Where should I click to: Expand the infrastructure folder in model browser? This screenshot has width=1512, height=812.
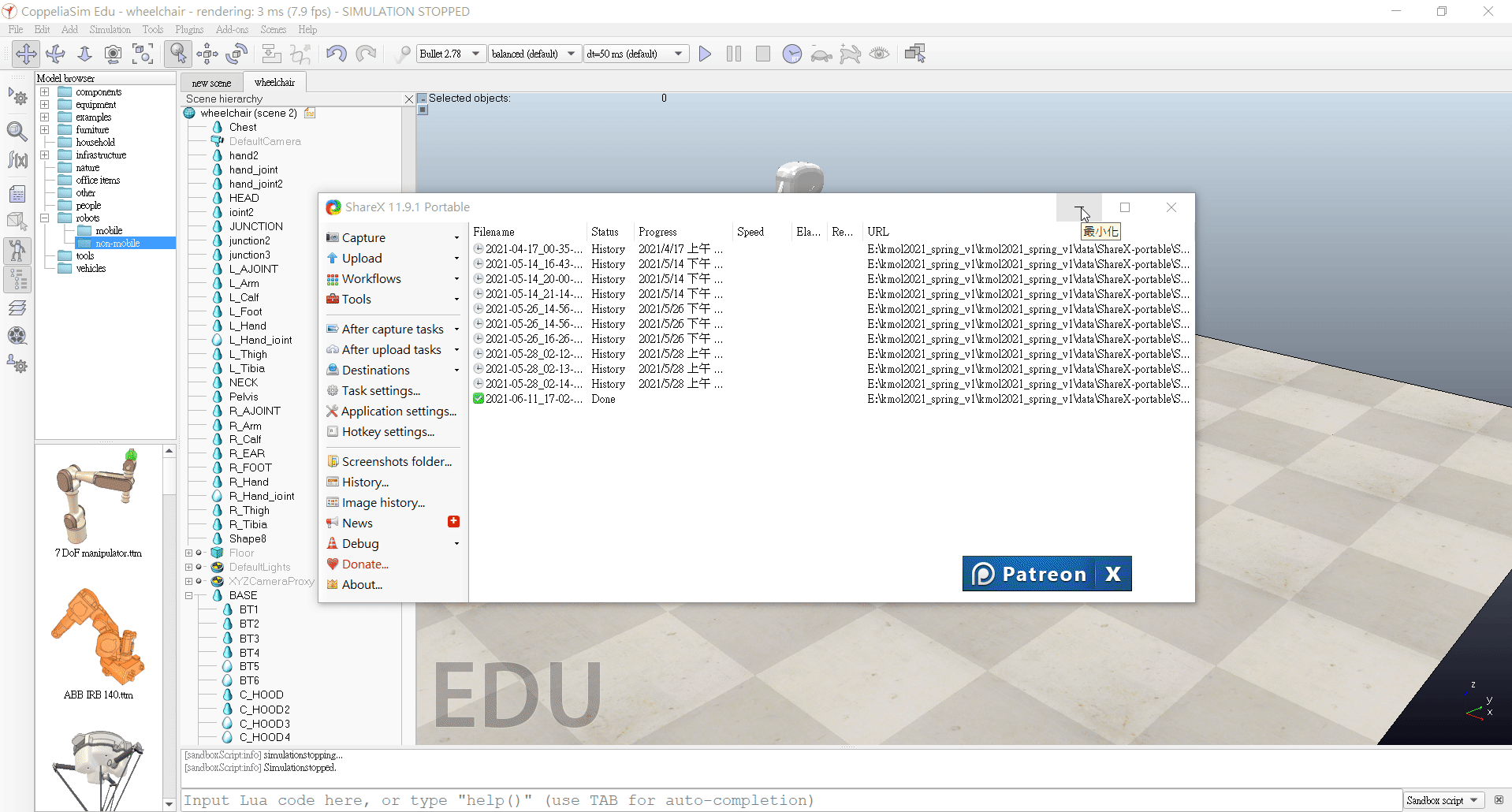point(45,155)
